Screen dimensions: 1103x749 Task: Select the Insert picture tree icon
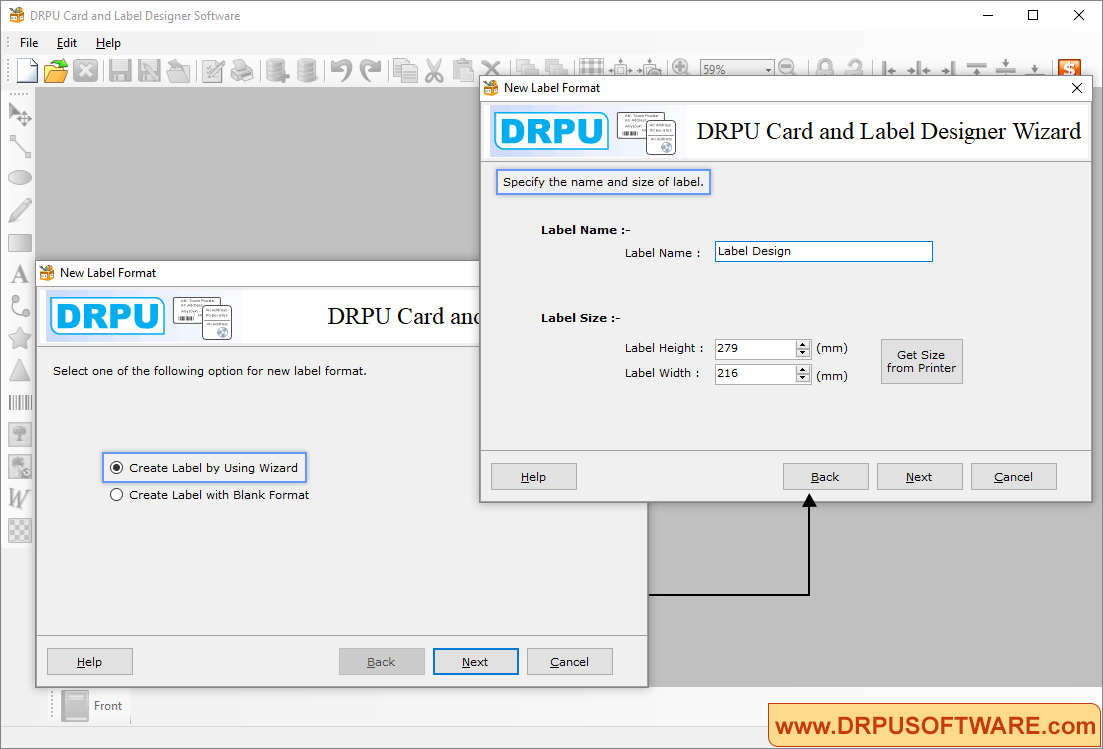[20, 434]
